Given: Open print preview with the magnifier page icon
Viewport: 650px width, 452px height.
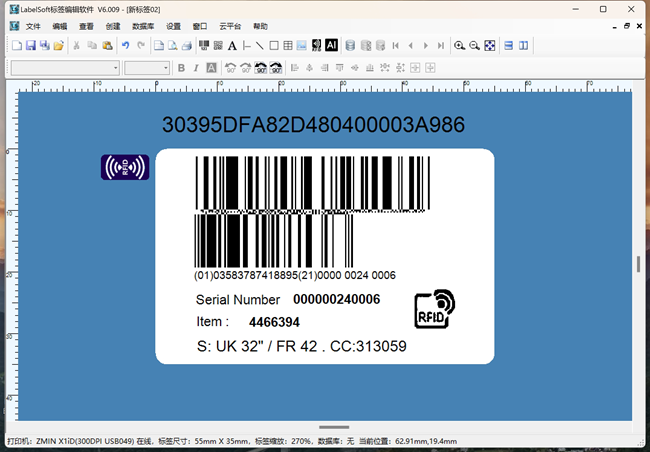Looking at the screenshot, I should pyautogui.click(x=173, y=46).
